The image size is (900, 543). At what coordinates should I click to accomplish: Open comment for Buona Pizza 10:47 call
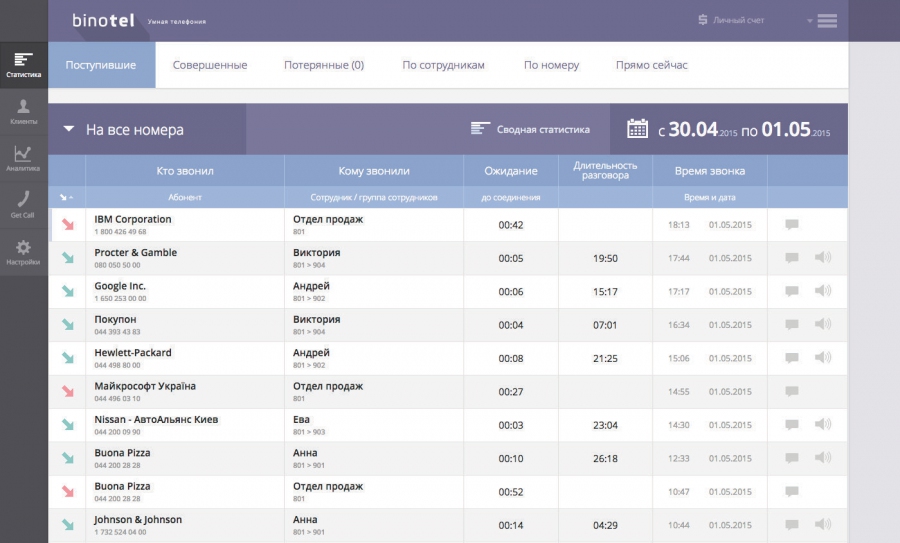point(792,491)
